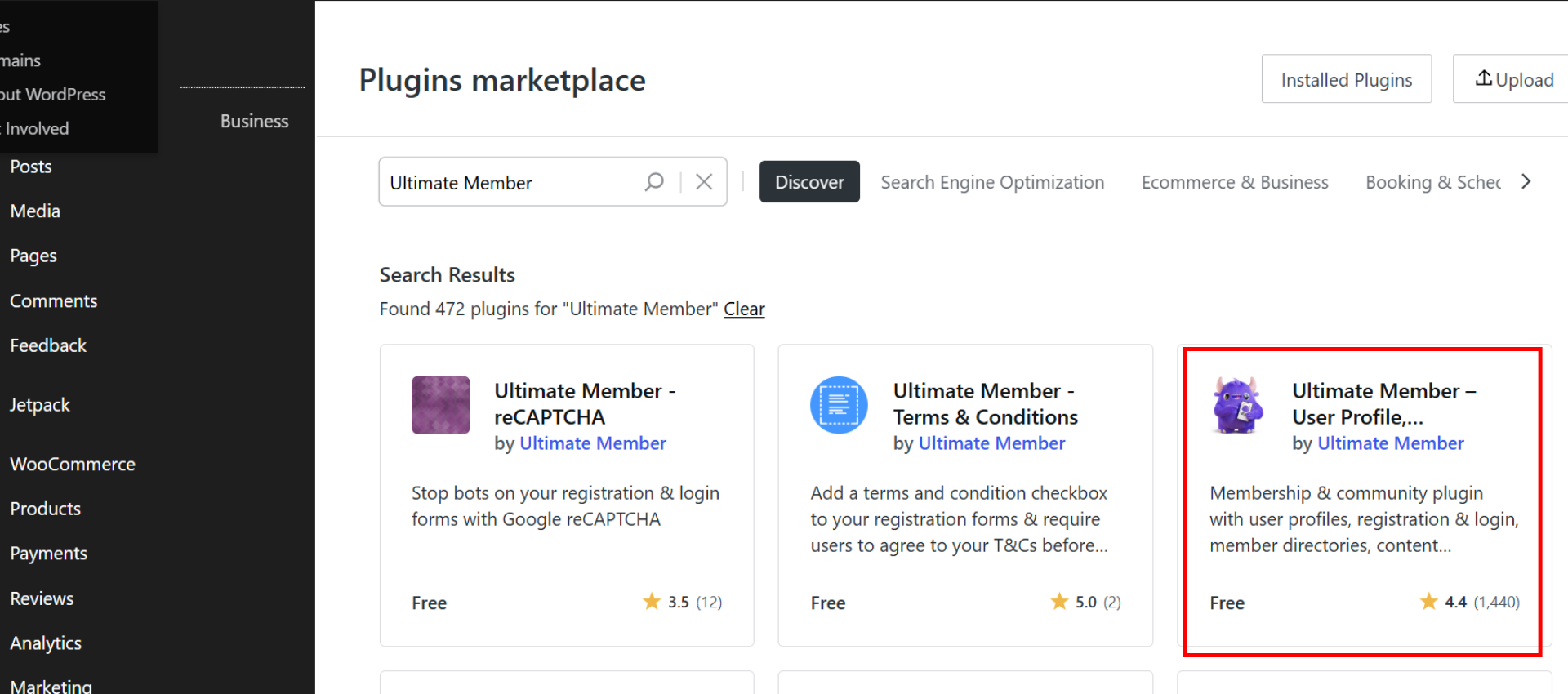Click the purple reCAPTCHA plugin icon
The width and height of the screenshot is (1568, 694).
pyautogui.click(x=440, y=405)
